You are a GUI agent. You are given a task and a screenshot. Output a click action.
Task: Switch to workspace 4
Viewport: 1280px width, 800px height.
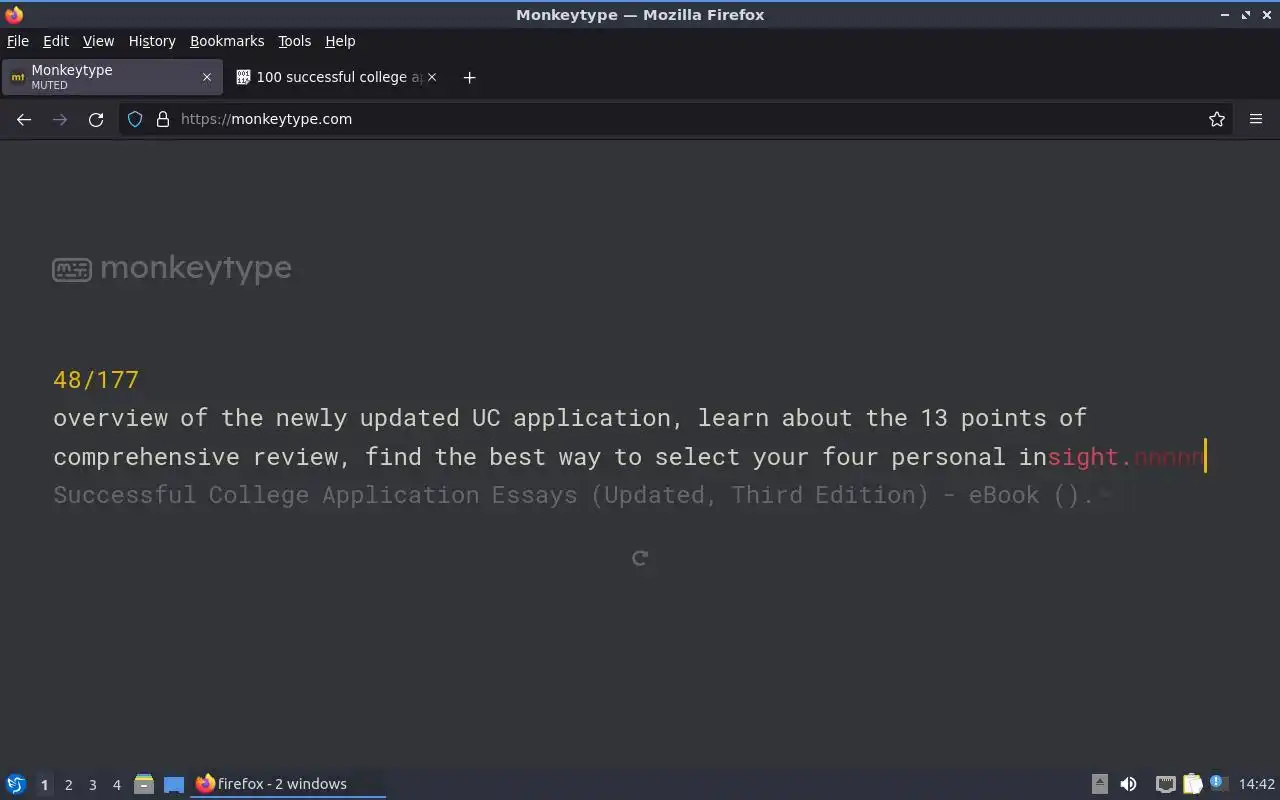click(116, 785)
